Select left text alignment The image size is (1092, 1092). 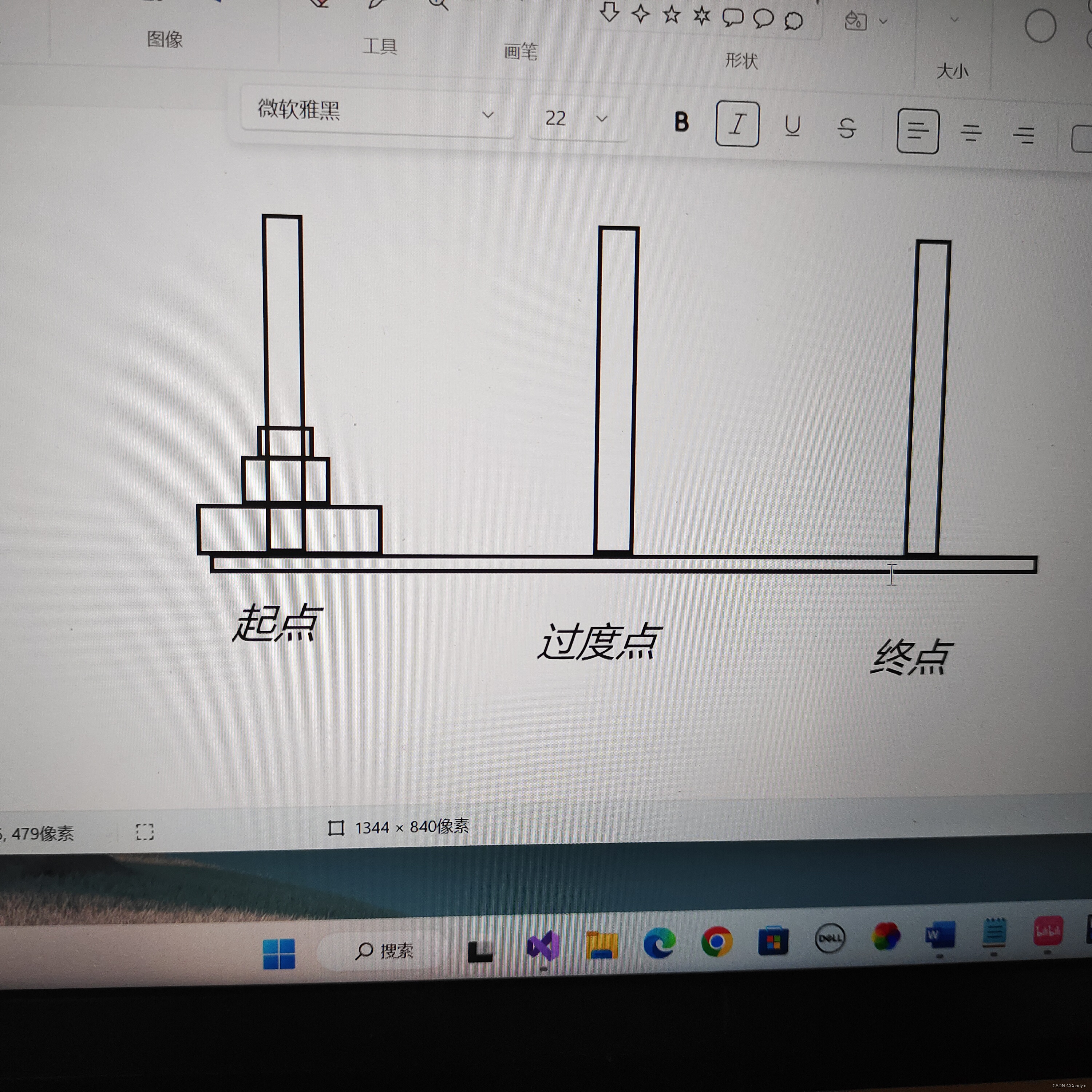[x=917, y=132]
